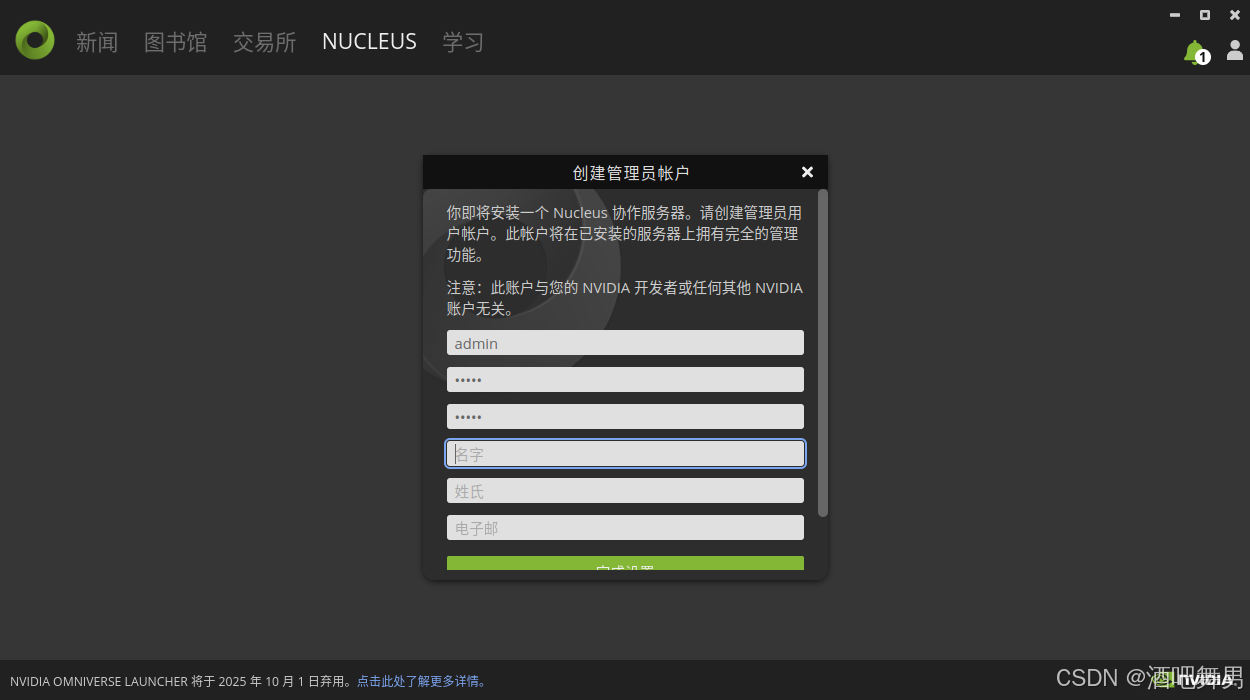Close the Omniverse Launcher window
1250x700 pixels.
point(1235,15)
